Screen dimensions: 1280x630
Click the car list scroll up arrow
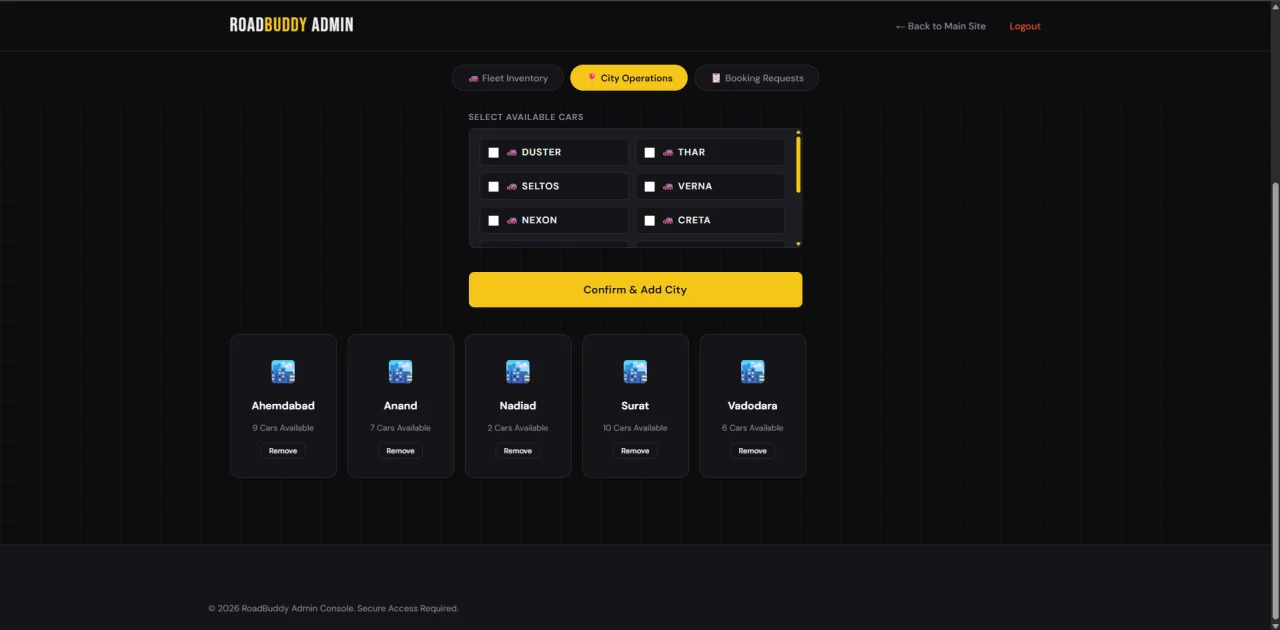[x=798, y=132]
